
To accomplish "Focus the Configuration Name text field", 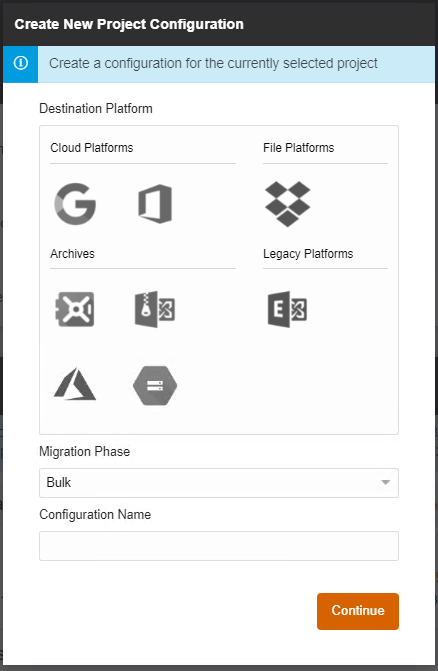I will 219,546.
